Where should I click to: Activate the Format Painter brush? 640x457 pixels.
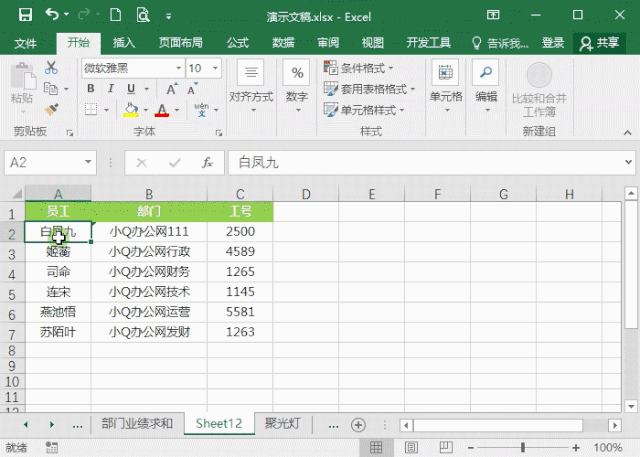click(52, 109)
